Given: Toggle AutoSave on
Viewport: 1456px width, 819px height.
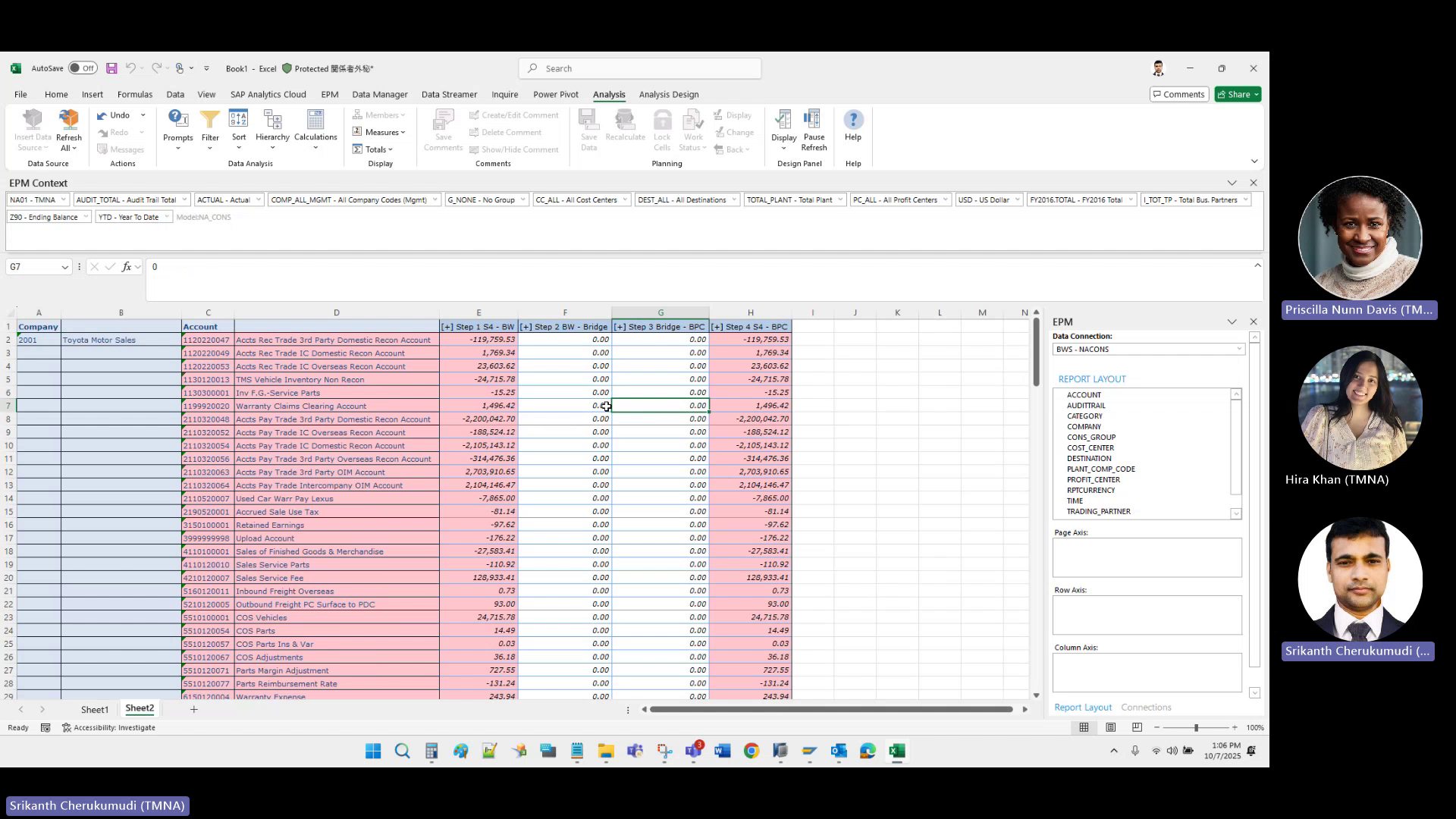Looking at the screenshot, I should pyautogui.click(x=83, y=67).
